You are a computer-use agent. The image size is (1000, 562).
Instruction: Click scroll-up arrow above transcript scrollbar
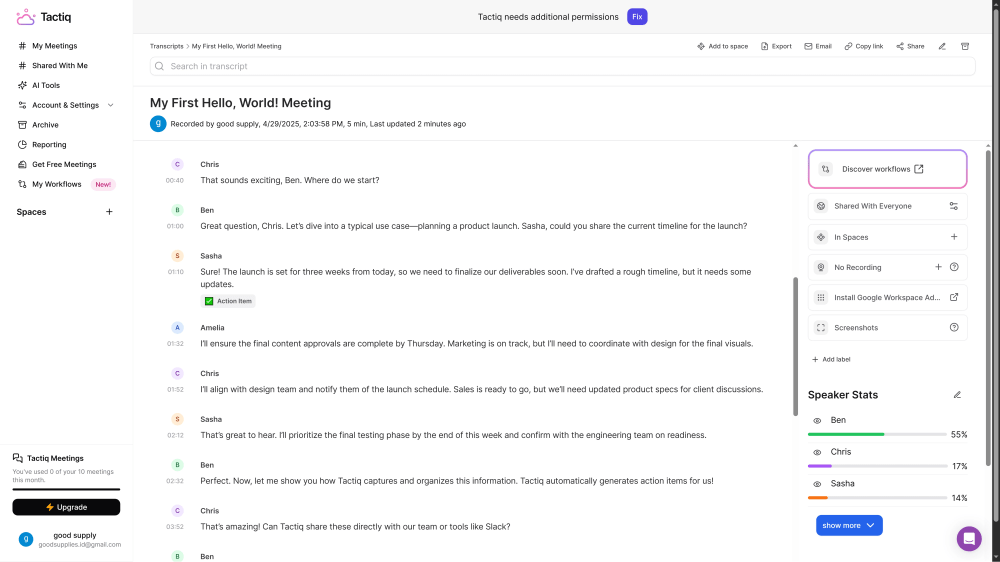pyautogui.click(x=795, y=146)
